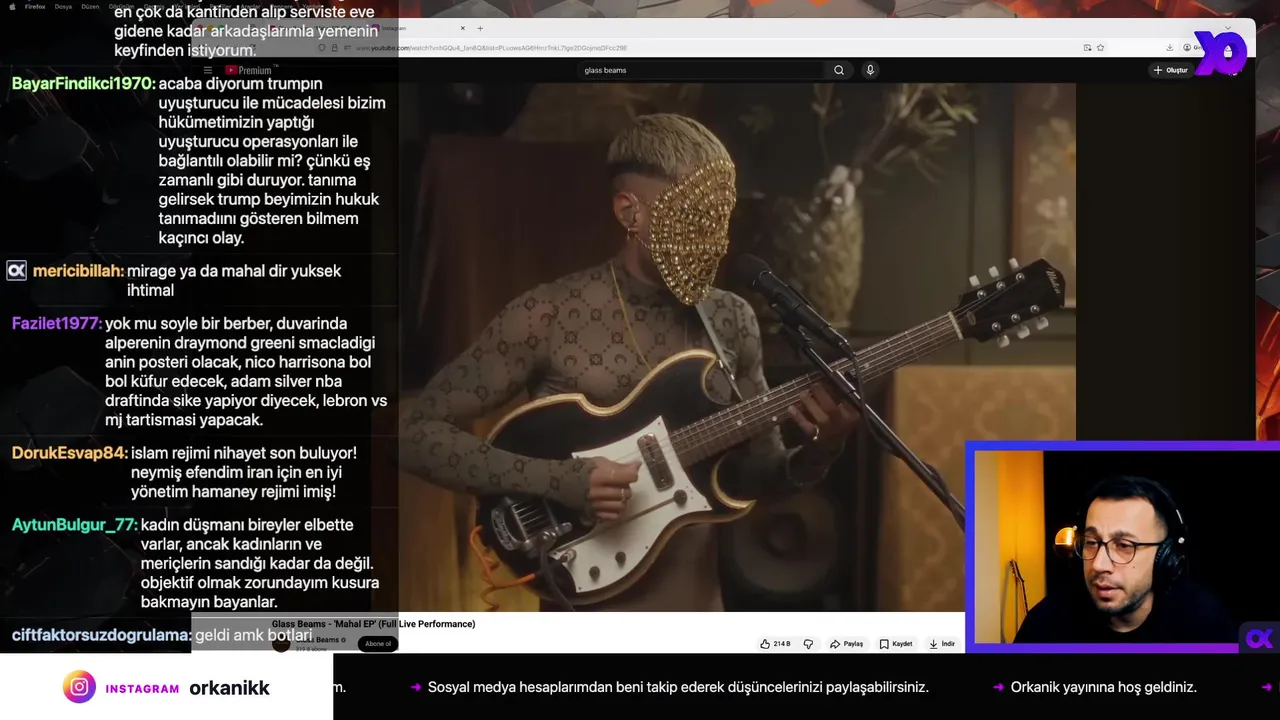Click the video title 'Glass Beams - Mahal EP'

click(373, 624)
